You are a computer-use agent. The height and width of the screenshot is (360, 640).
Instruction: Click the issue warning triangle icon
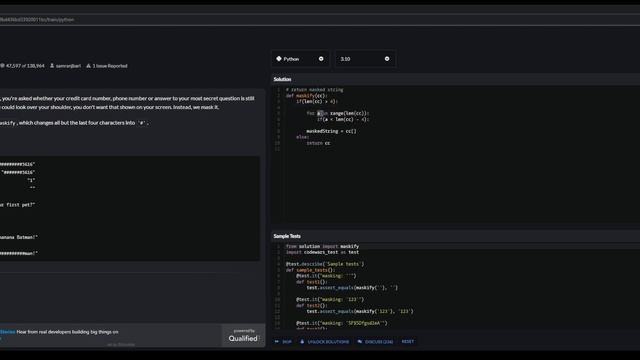[88, 65]
